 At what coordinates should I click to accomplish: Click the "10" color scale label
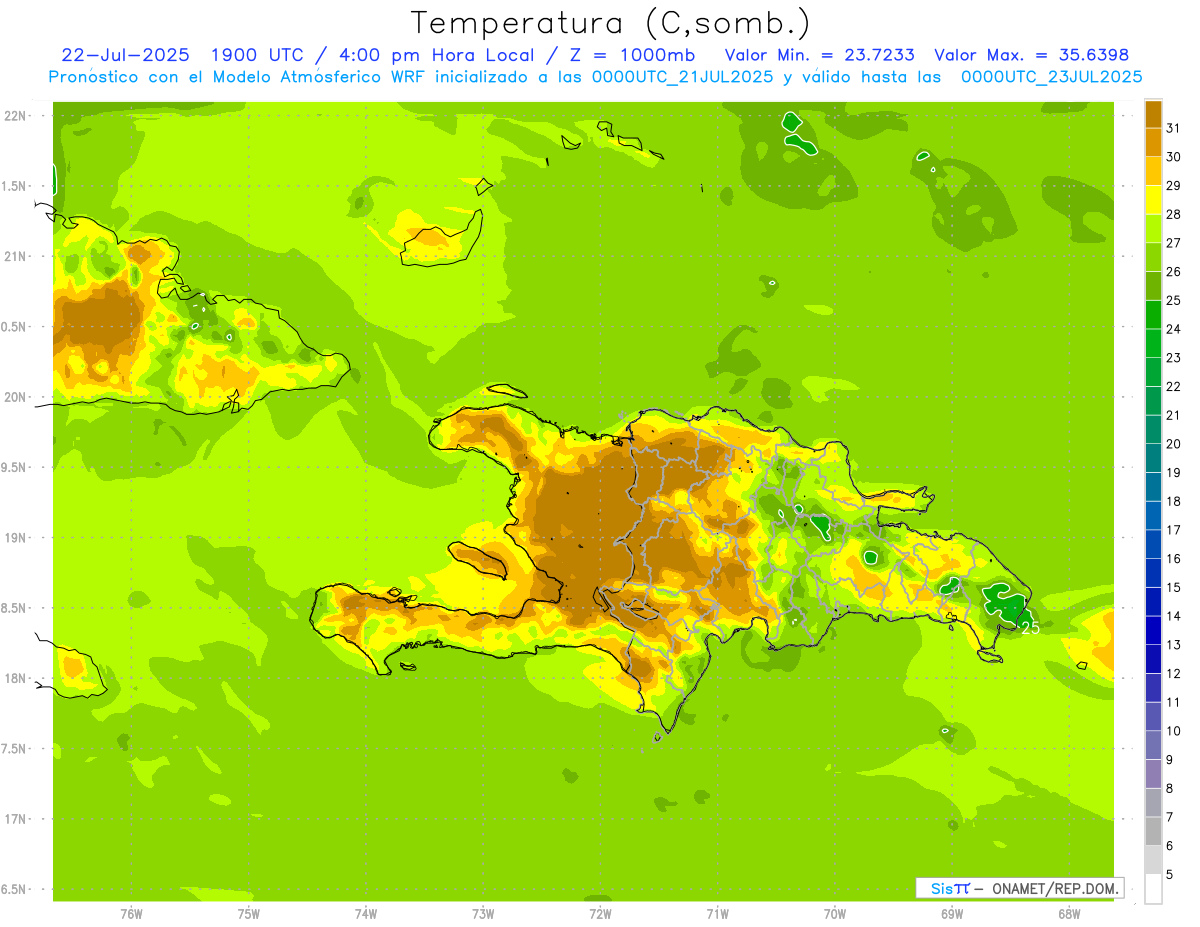(x=1174, y=731)
